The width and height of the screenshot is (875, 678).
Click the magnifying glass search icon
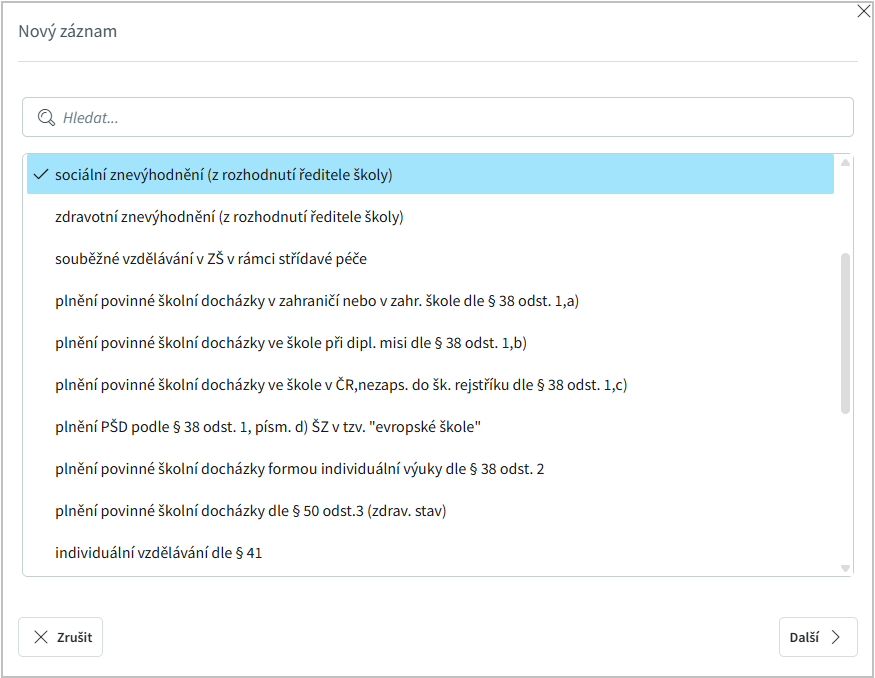coord(46,117)
